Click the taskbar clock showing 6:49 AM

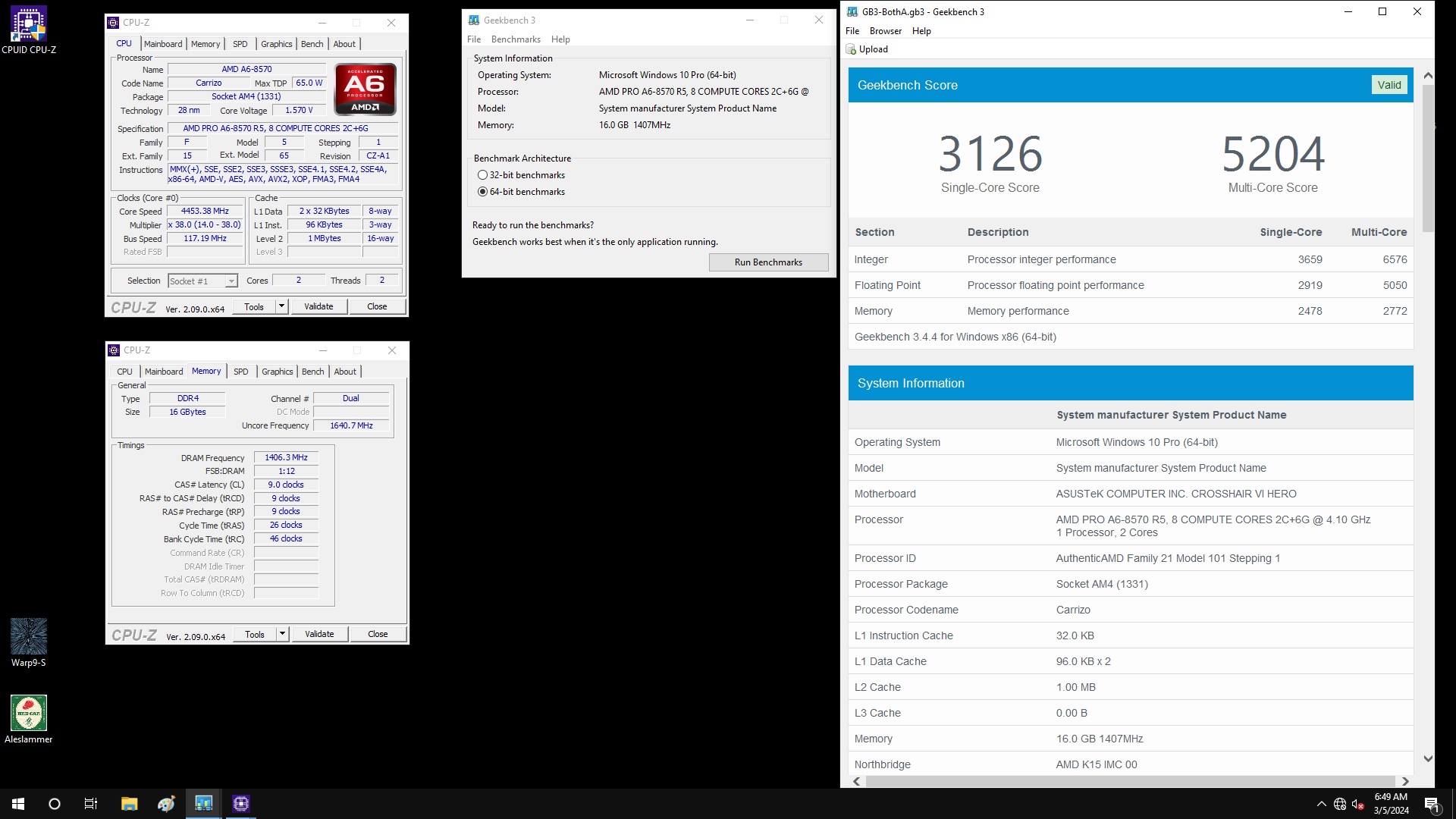coord(1391,804)
